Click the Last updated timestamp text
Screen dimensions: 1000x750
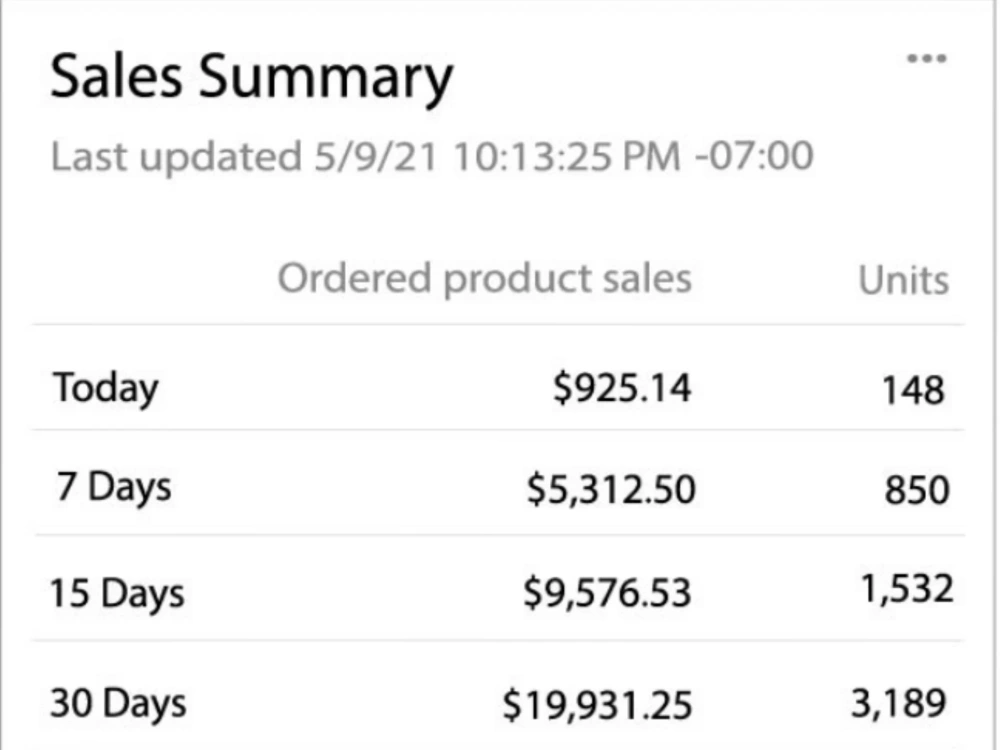[432, 156]
